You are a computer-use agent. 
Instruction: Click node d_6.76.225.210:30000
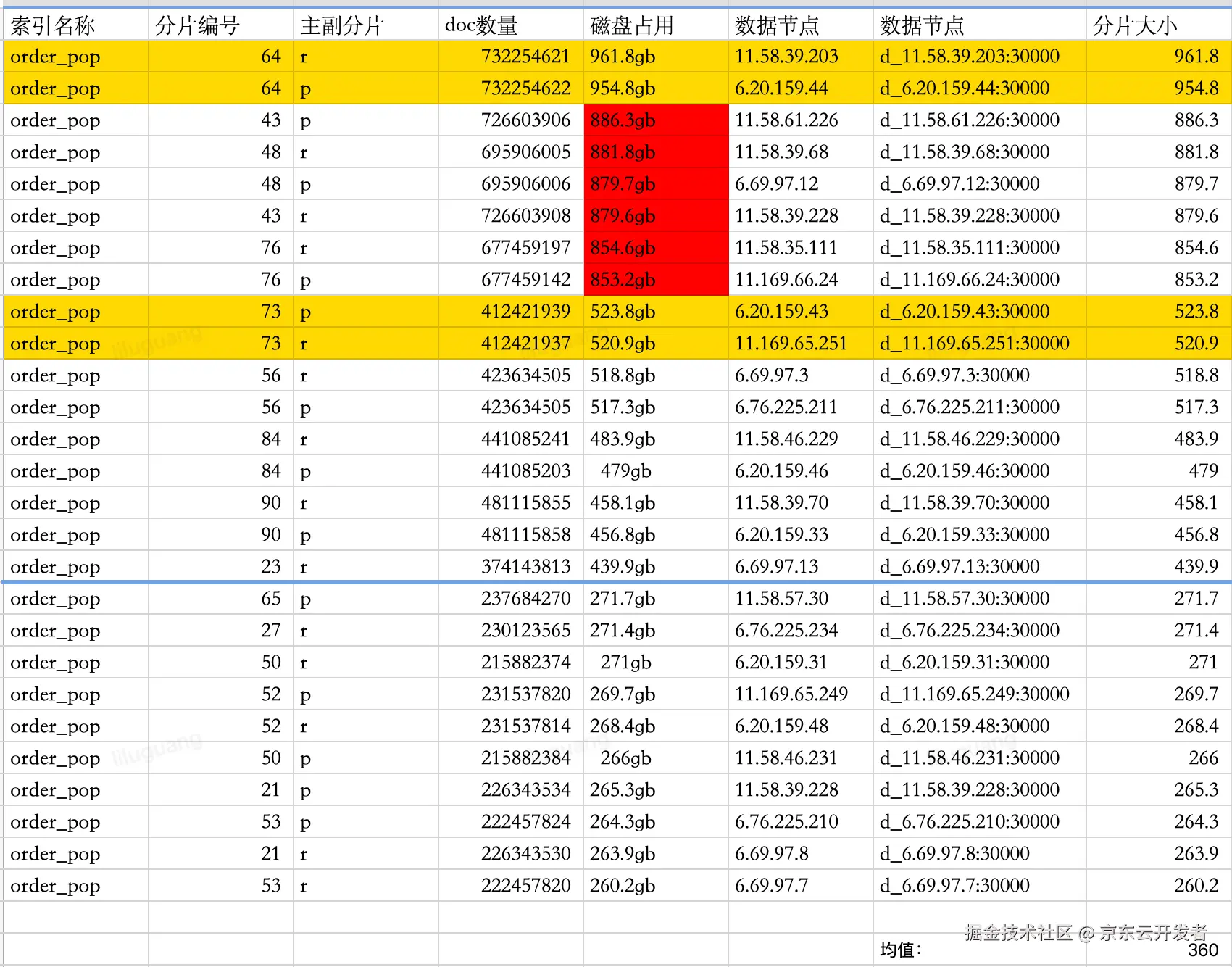(x=980, y=822)
